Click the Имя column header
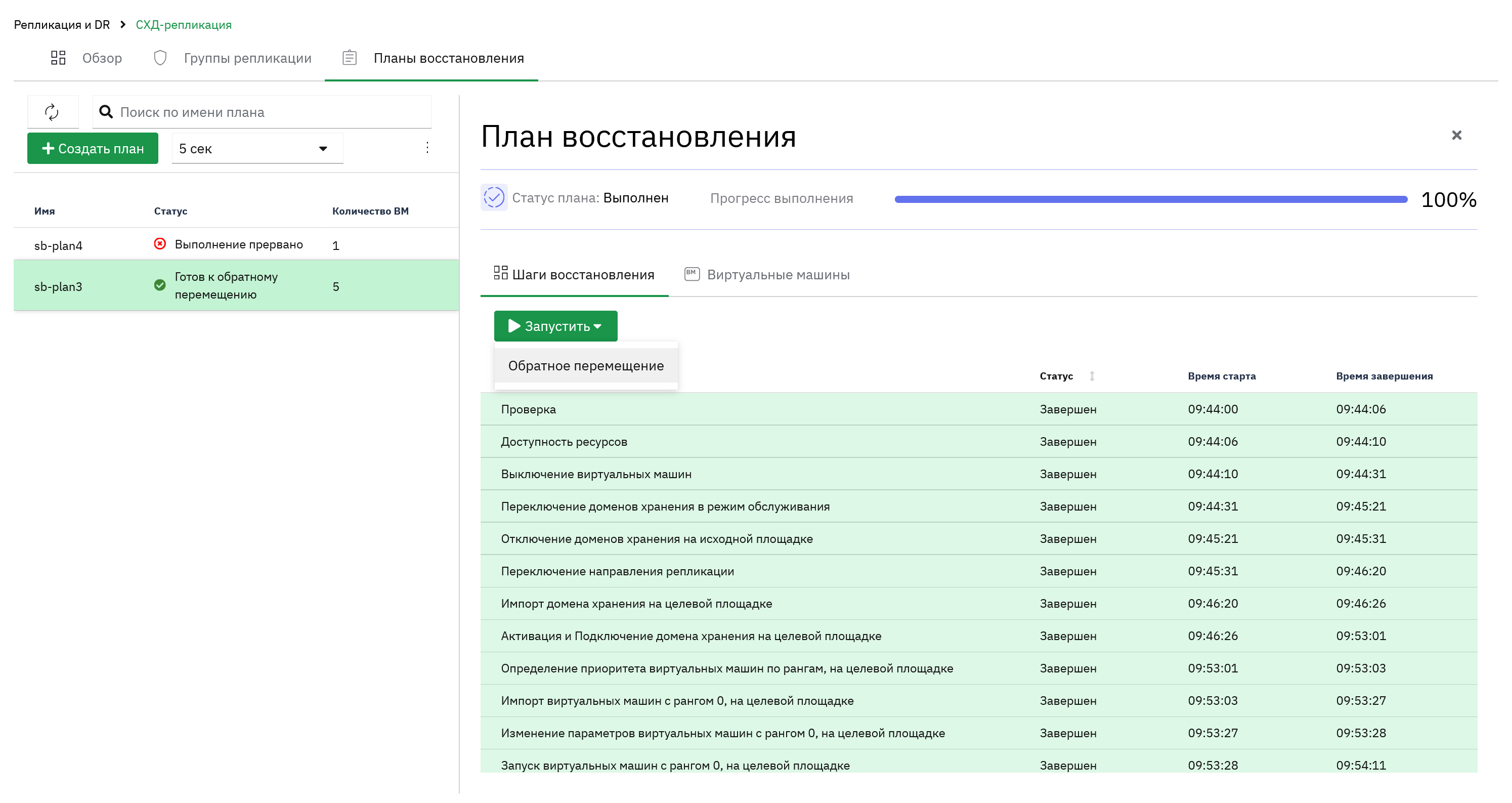The image size is (1512, 803). [x=45, y=212]
